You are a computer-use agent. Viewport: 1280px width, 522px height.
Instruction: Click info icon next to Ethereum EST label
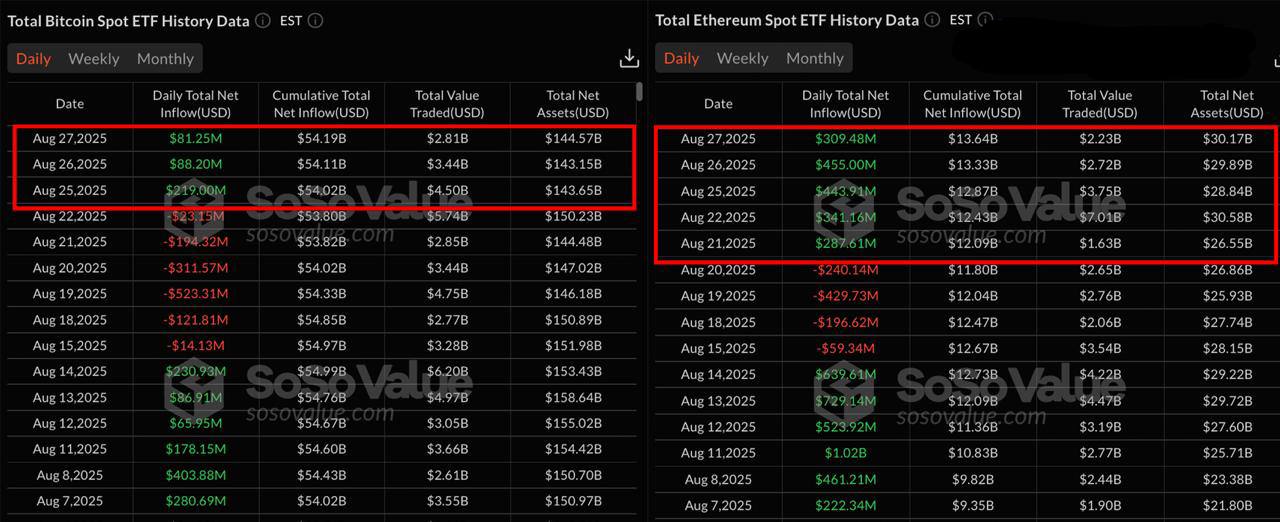click(x=985, y=20)
